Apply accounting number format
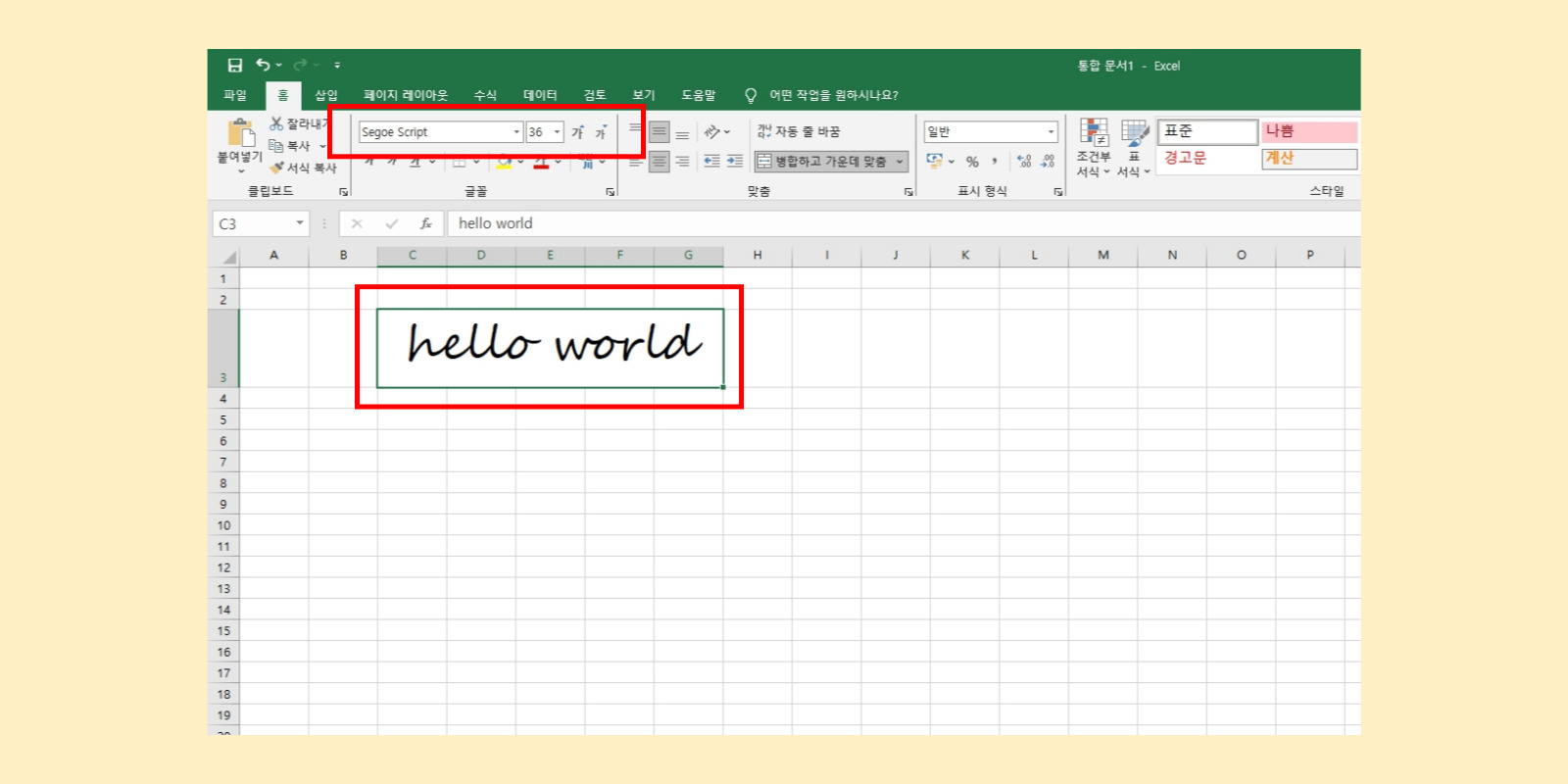This screenshot has height=784, width=1568. tap(935, 161)
